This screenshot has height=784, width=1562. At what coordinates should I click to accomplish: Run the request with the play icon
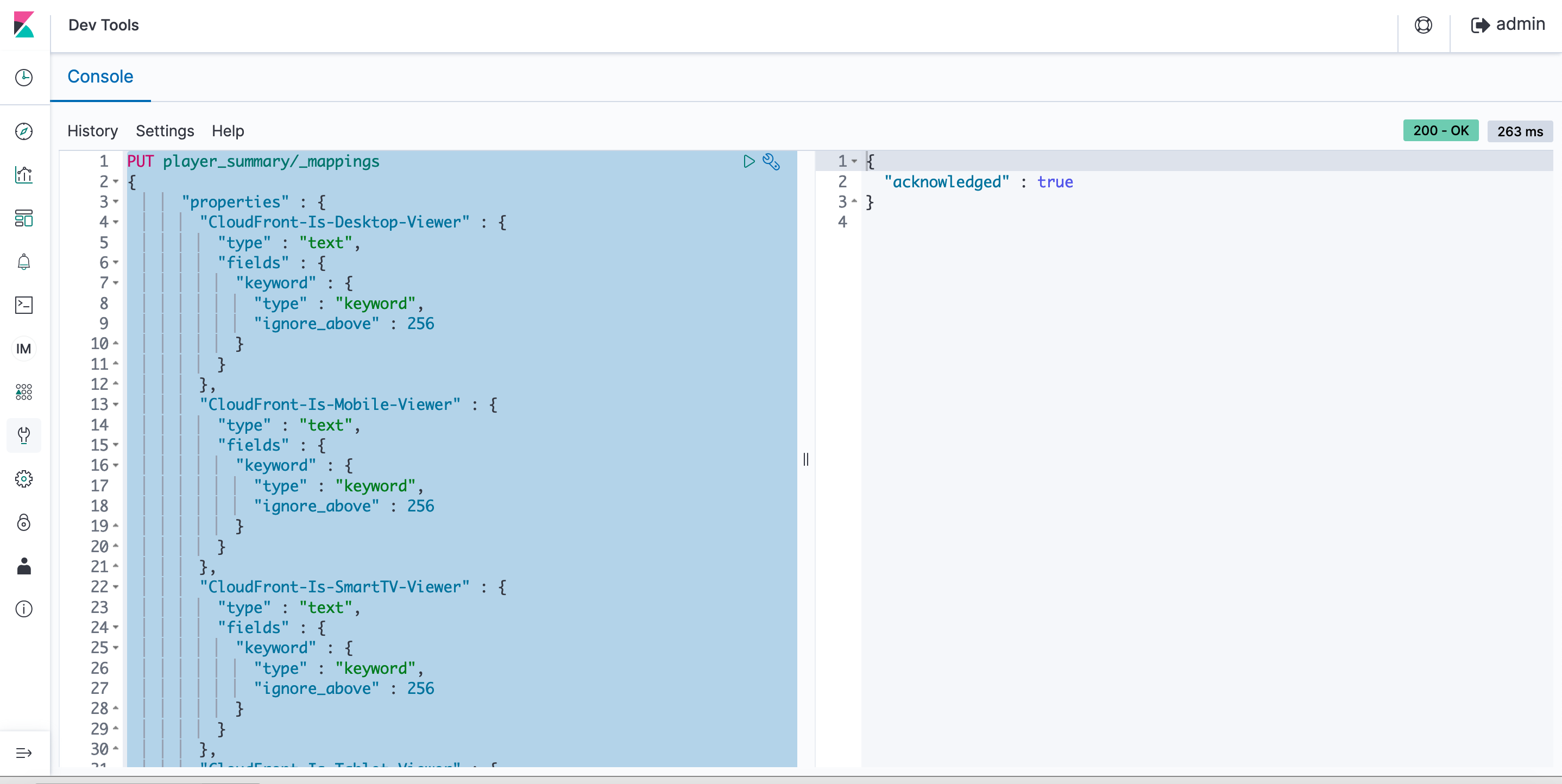pyautogui.click(x=749, y=161)
